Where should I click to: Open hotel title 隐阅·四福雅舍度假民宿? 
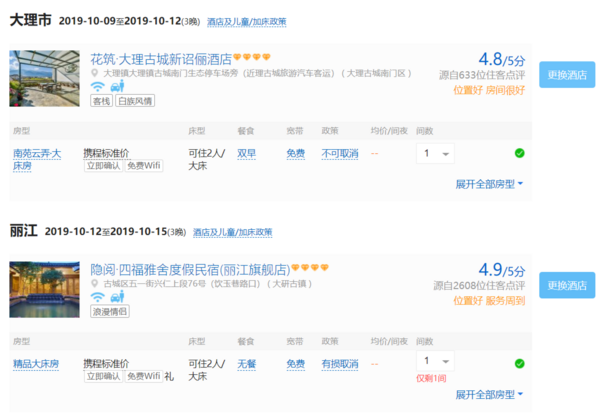tap(190, 270)
